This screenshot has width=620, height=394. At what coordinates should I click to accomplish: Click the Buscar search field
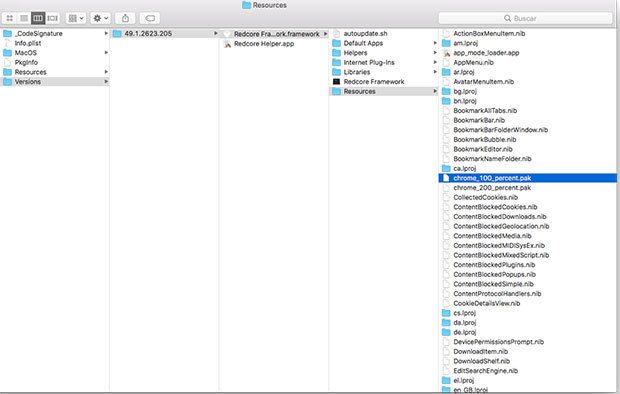click(x=525, y=18)
